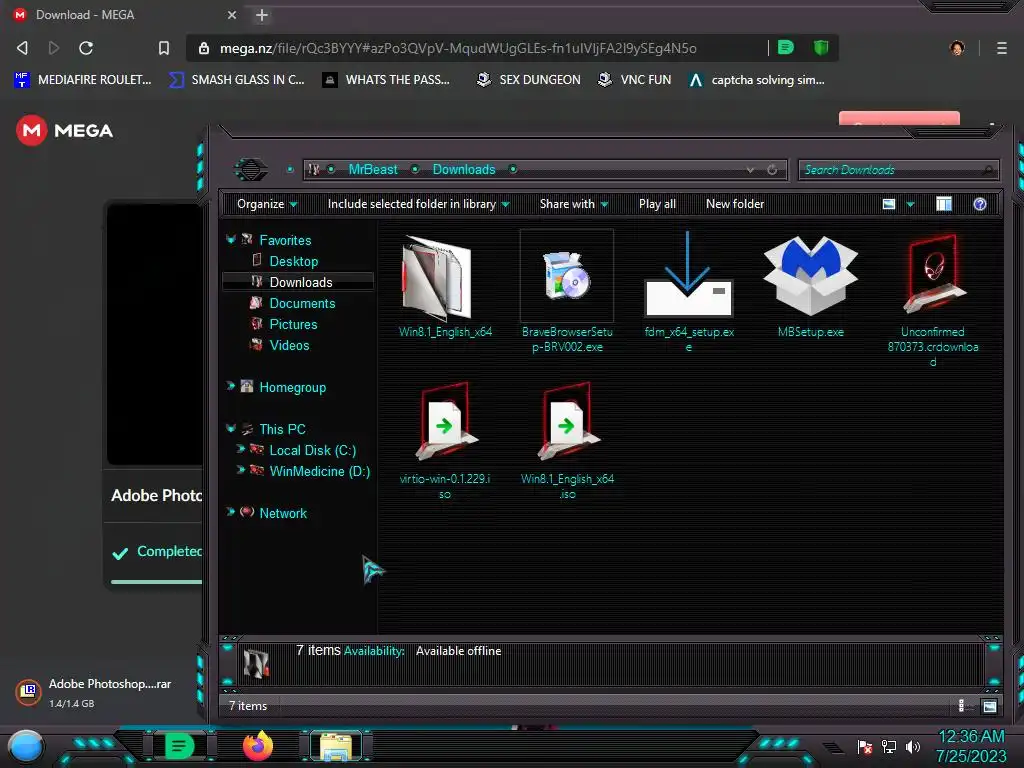Open MEDIAFIRE ROULET... bookmark
The height and width of the screenshot is (768, 1024).
pyautogui.click(x=83, y=80)
